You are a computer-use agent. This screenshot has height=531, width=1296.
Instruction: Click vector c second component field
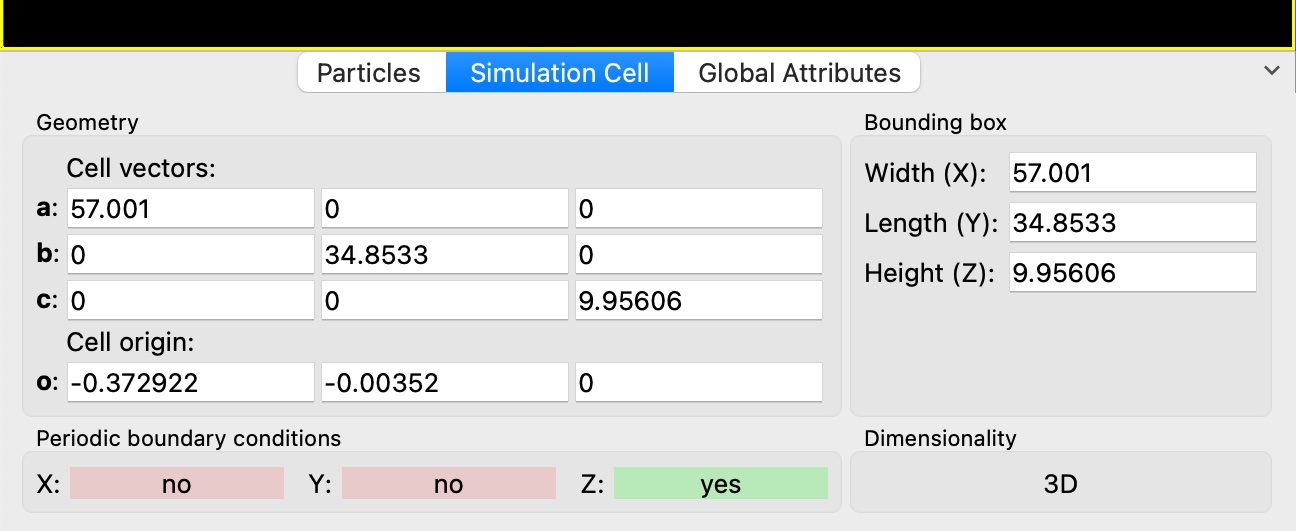tap(444, 300)
